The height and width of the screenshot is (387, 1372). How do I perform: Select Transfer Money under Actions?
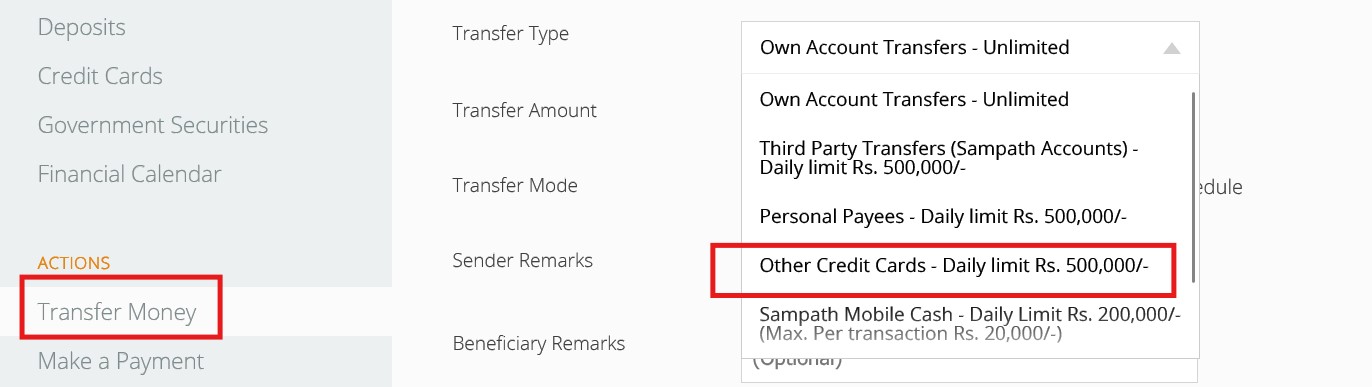click(x=117, y=313)
